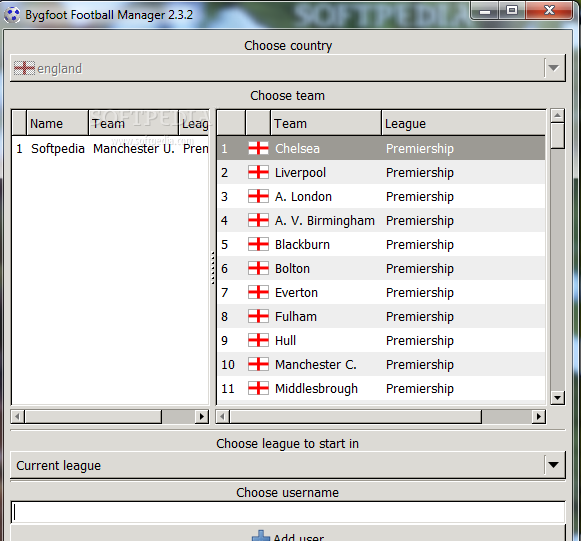
Task: Click Manchester U. in the users list
Action: coord(133,148)
